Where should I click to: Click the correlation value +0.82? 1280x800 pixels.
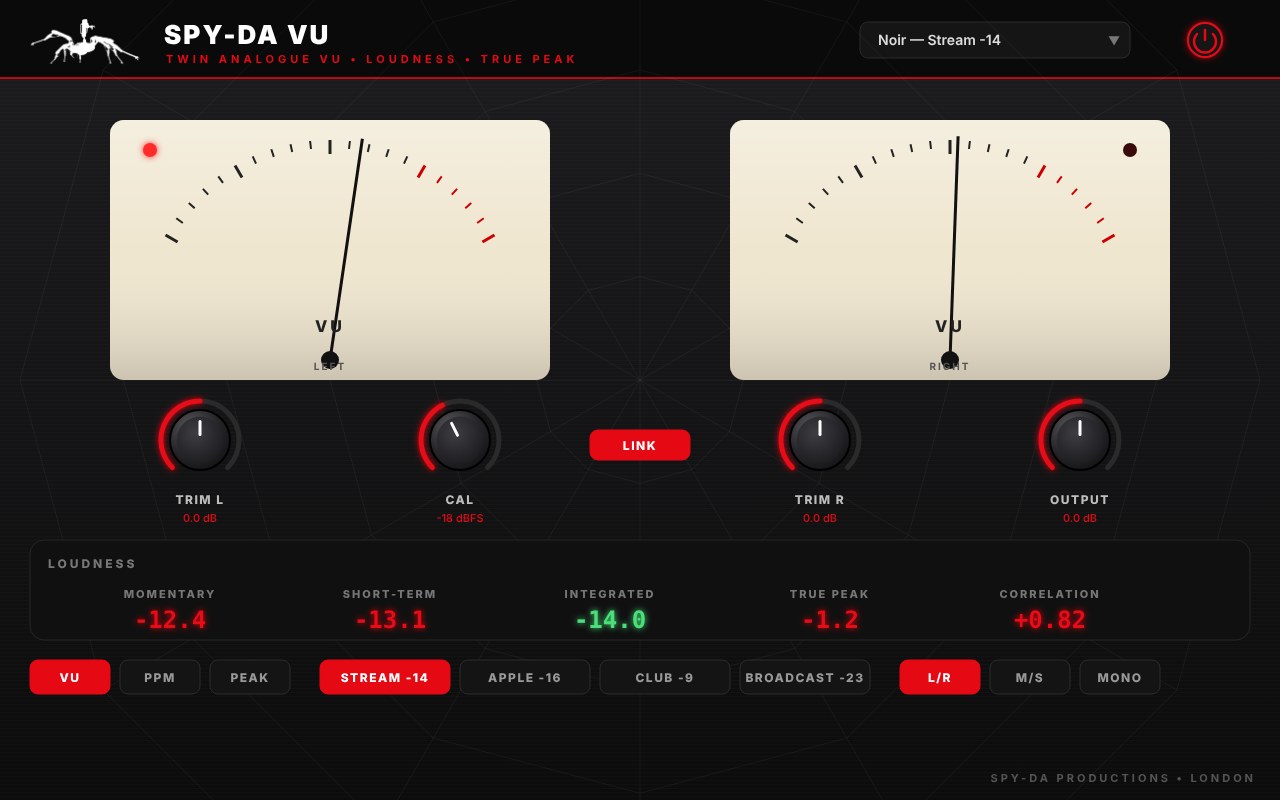click(x=1050, y=620)
